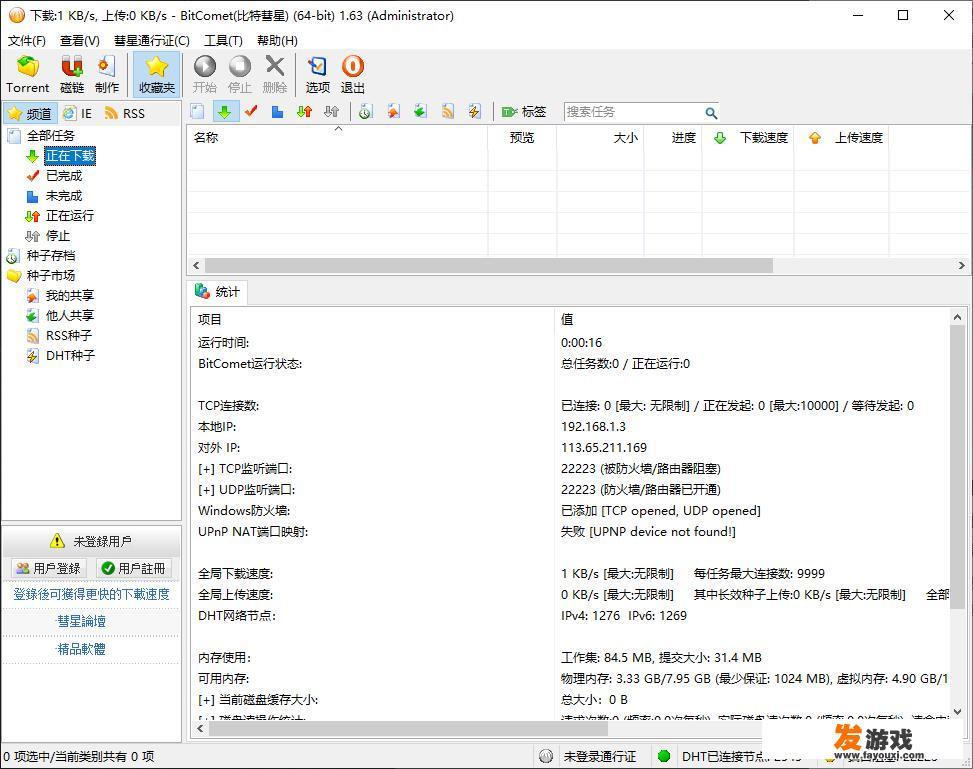Select RSS种子 in the tree
This screenshot has height=769, width=973.
69,336
